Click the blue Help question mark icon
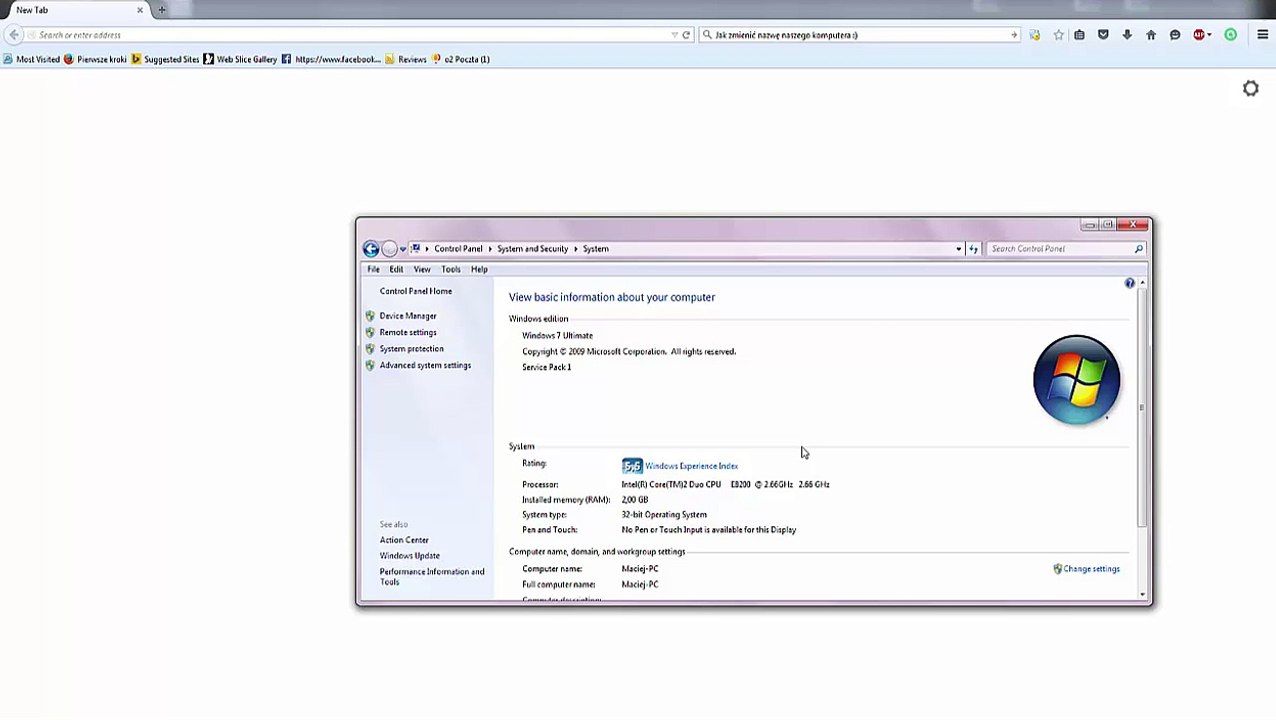 1130,284
